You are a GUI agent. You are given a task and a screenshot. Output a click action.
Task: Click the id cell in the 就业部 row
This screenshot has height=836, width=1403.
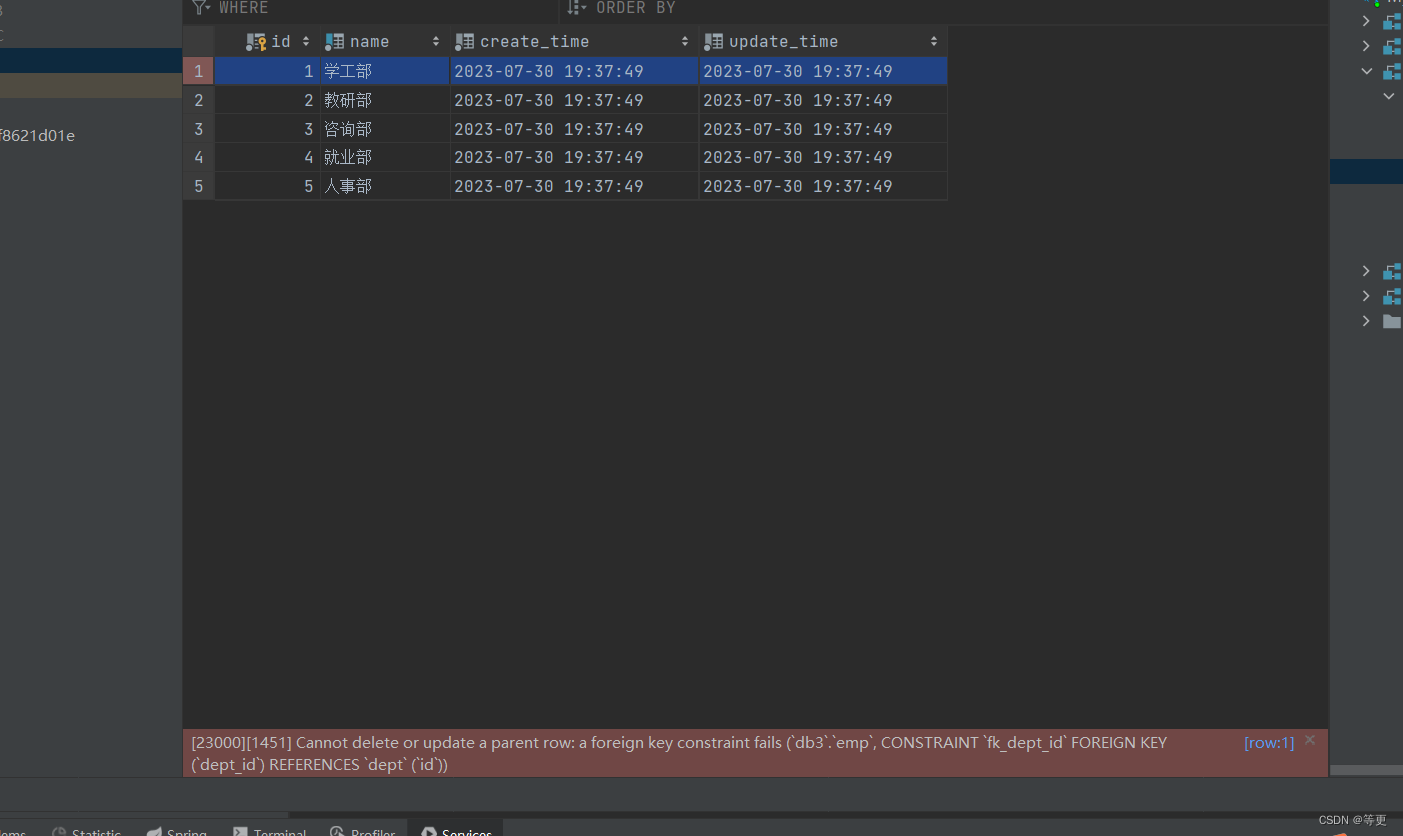pyautogui.click(x=267, y=157)
